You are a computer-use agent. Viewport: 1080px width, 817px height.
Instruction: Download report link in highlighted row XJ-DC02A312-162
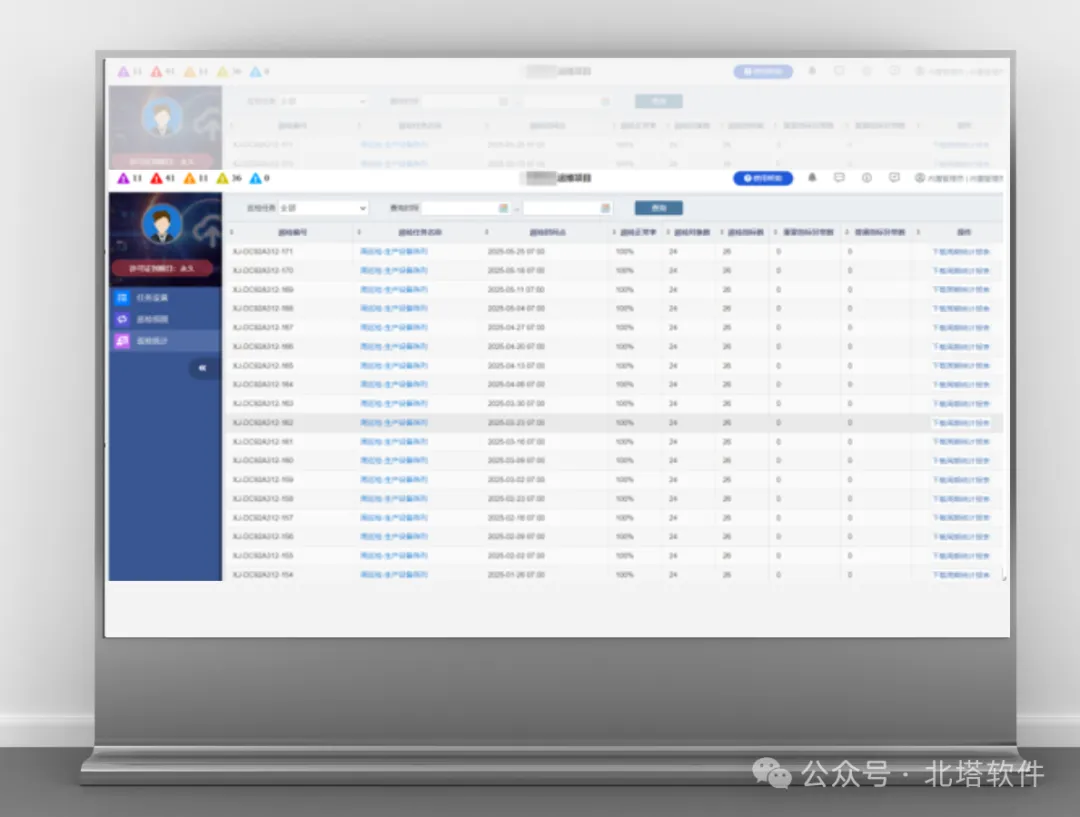[x=961, y=422]
